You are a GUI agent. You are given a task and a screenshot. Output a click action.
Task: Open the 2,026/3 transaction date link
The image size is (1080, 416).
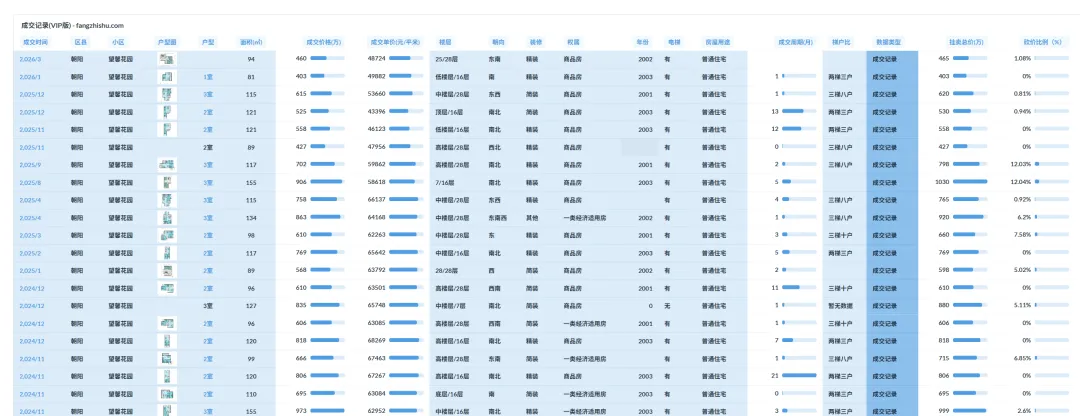click(30, 59)
